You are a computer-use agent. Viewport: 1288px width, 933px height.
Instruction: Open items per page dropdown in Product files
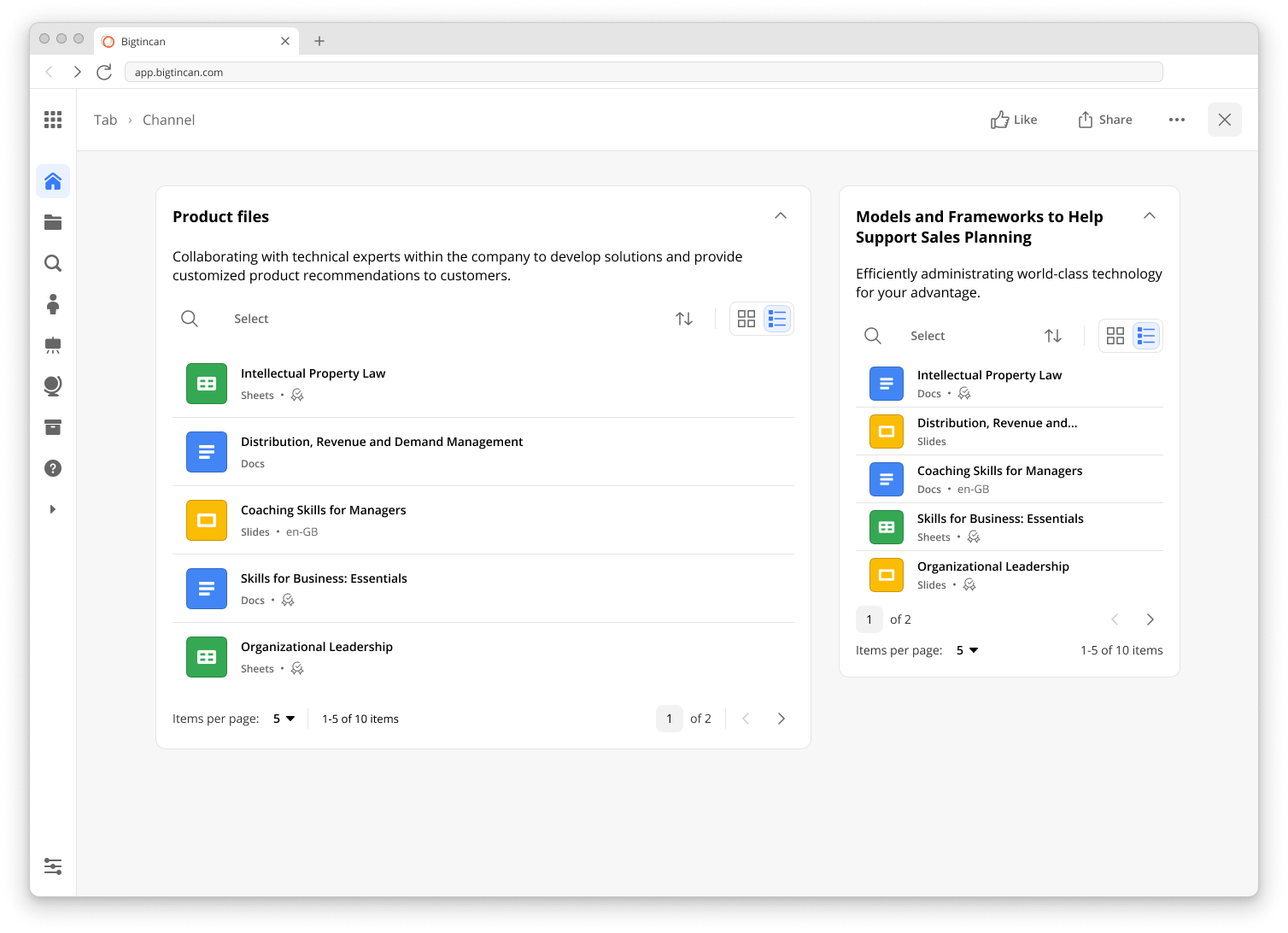click(x=284, y=719)
